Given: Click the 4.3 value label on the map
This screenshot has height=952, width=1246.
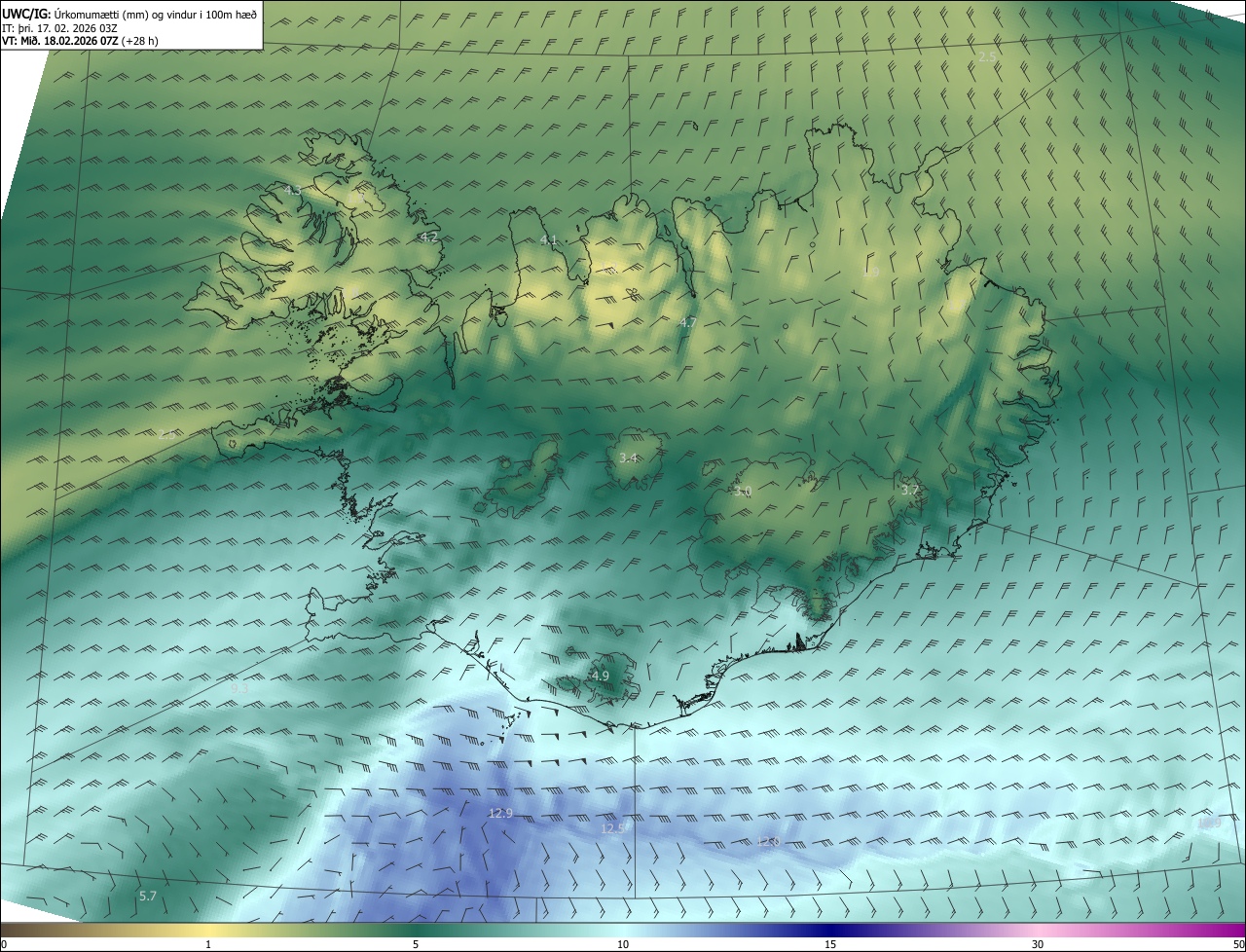Looking at the screenshot, I should (293, 191).
